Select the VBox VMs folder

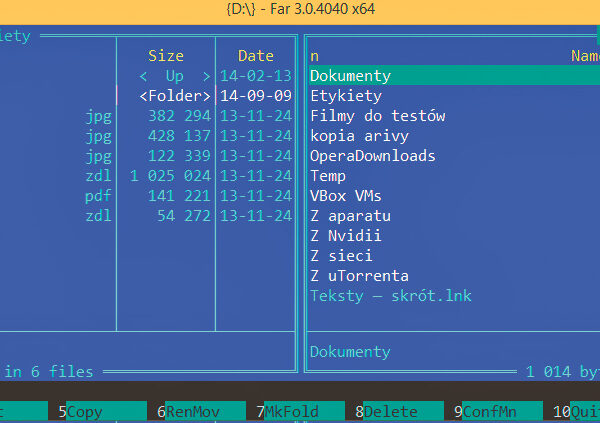click(x=345, y=196)
